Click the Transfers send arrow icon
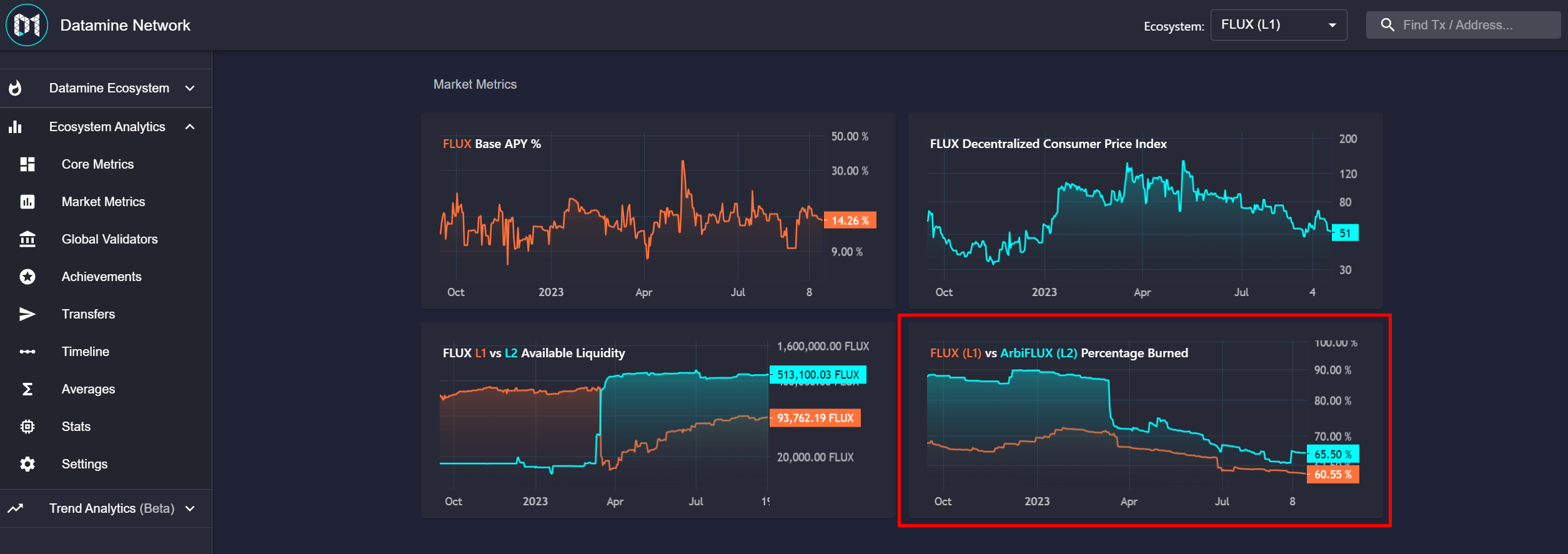The width and height of the screenshot is (1568, 554). 27,314
